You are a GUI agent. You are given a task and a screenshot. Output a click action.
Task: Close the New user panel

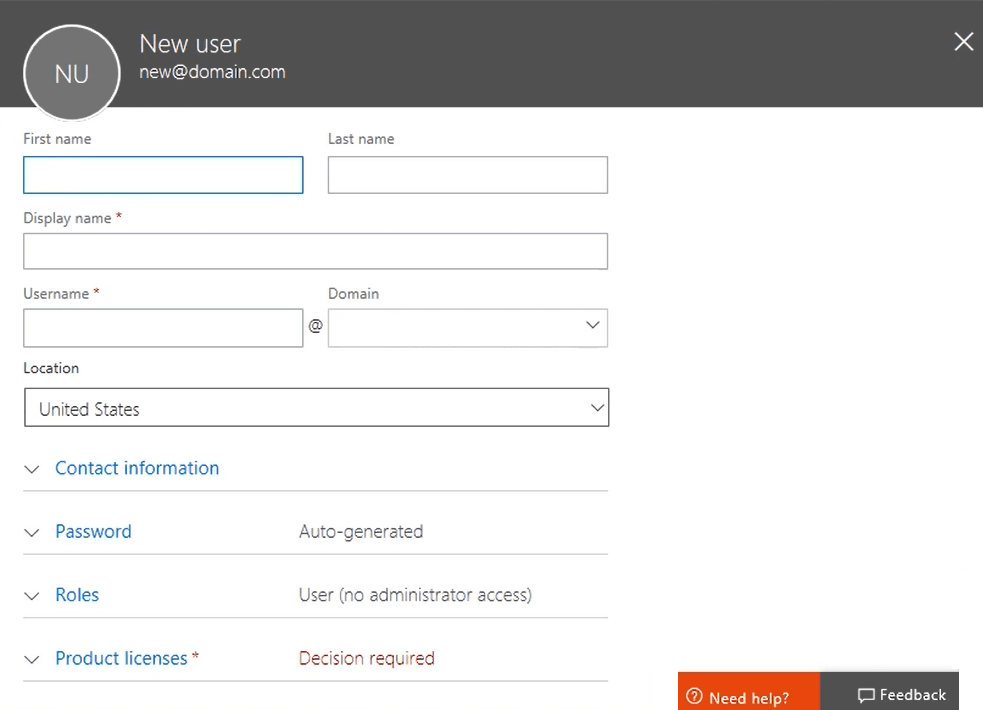(x=963, y=41)
